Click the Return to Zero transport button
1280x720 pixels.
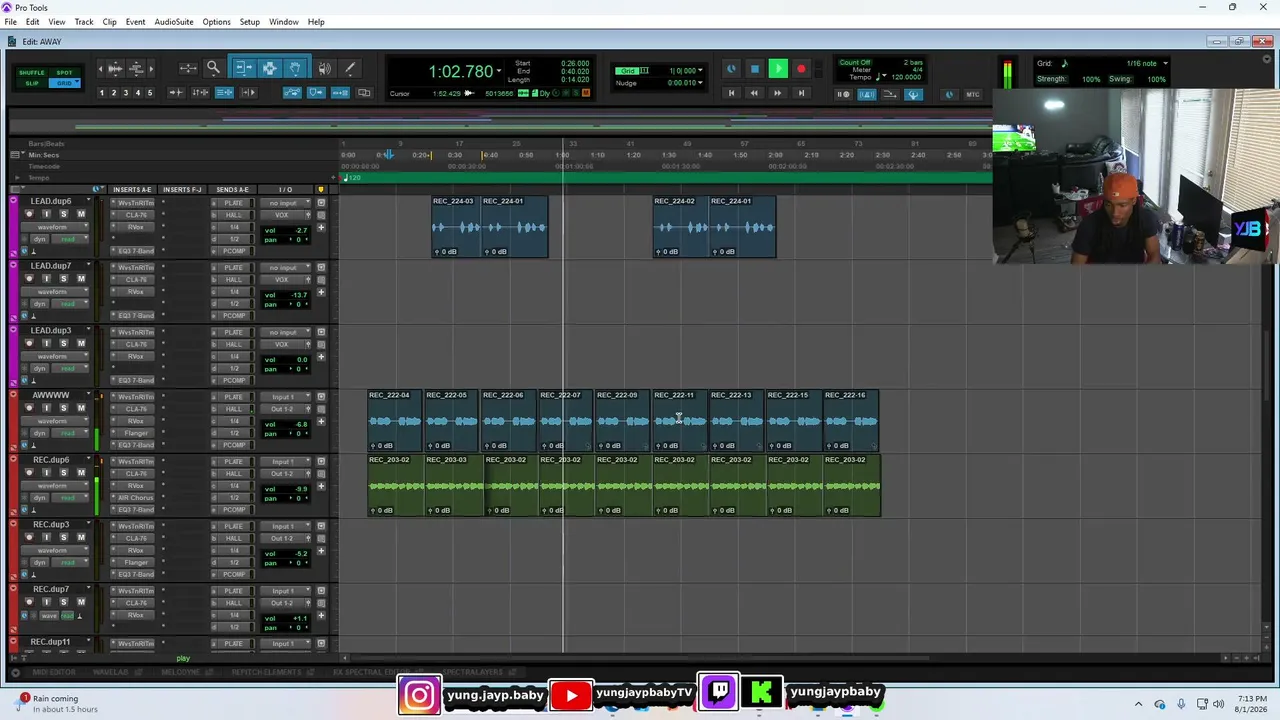pyautogui.click(x=731, y=93)
